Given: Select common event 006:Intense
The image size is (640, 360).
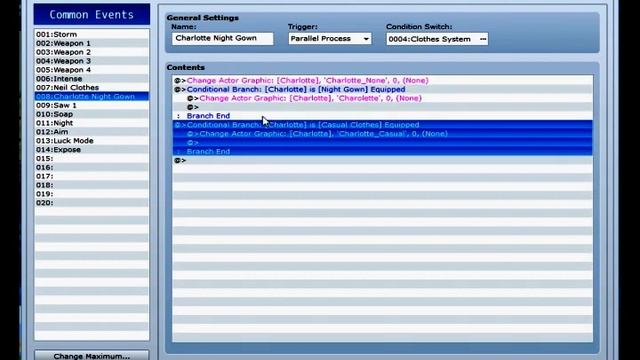Looking at the screenshot, I should tap(92, 79).
